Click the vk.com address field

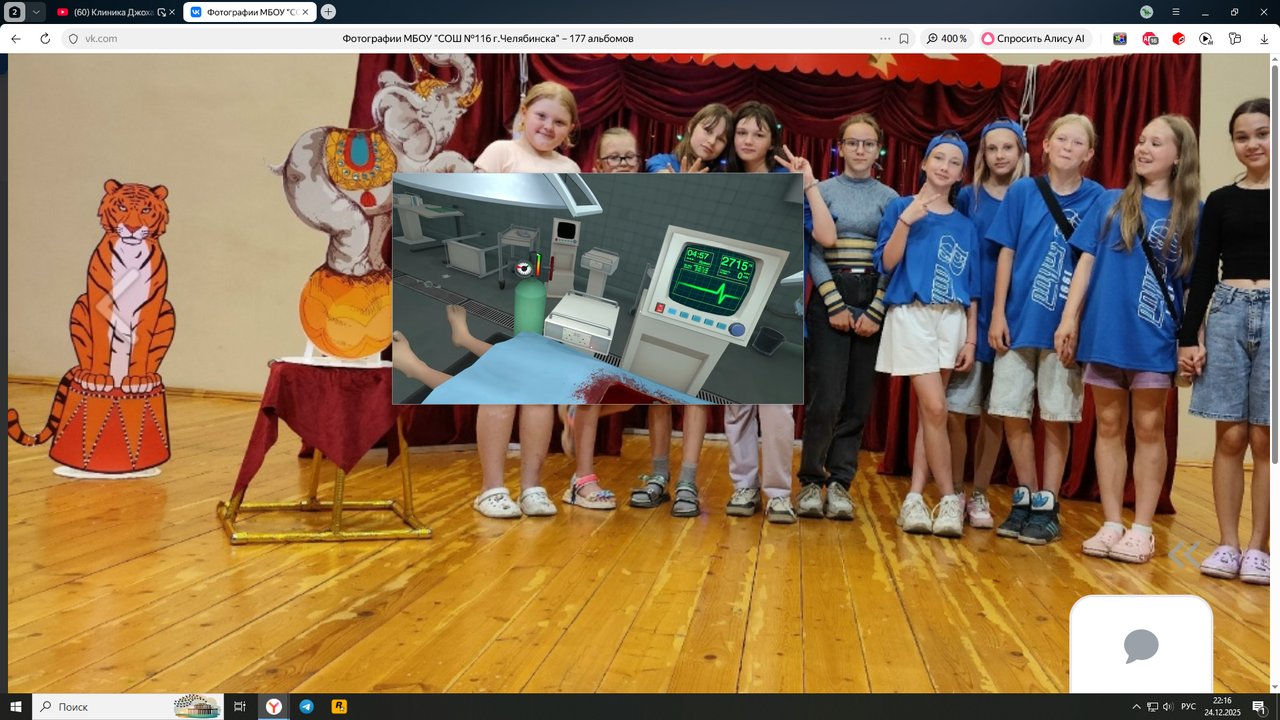pos(101,38)
